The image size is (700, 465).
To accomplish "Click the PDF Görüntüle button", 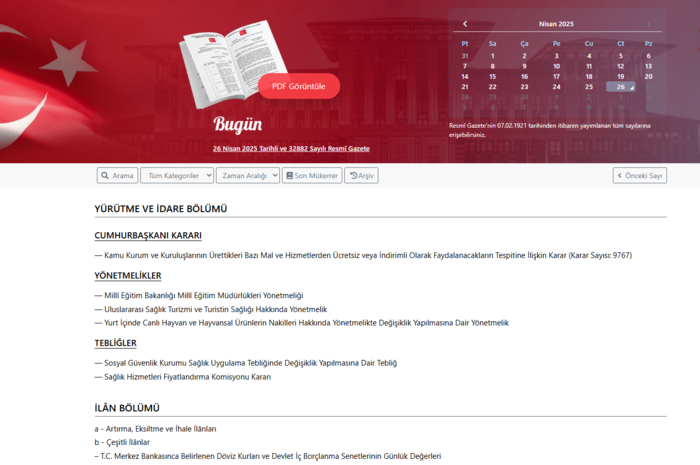I will (x=299, y=86).
